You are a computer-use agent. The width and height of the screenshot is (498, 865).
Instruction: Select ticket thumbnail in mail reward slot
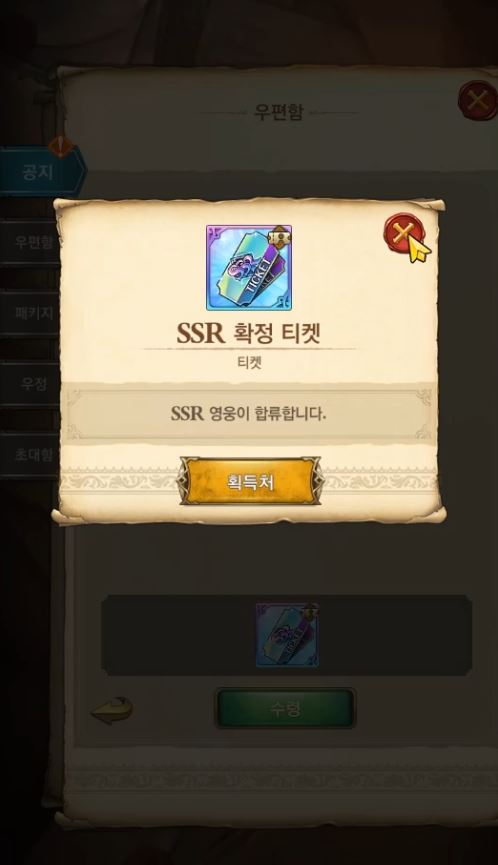click(287, 635)
